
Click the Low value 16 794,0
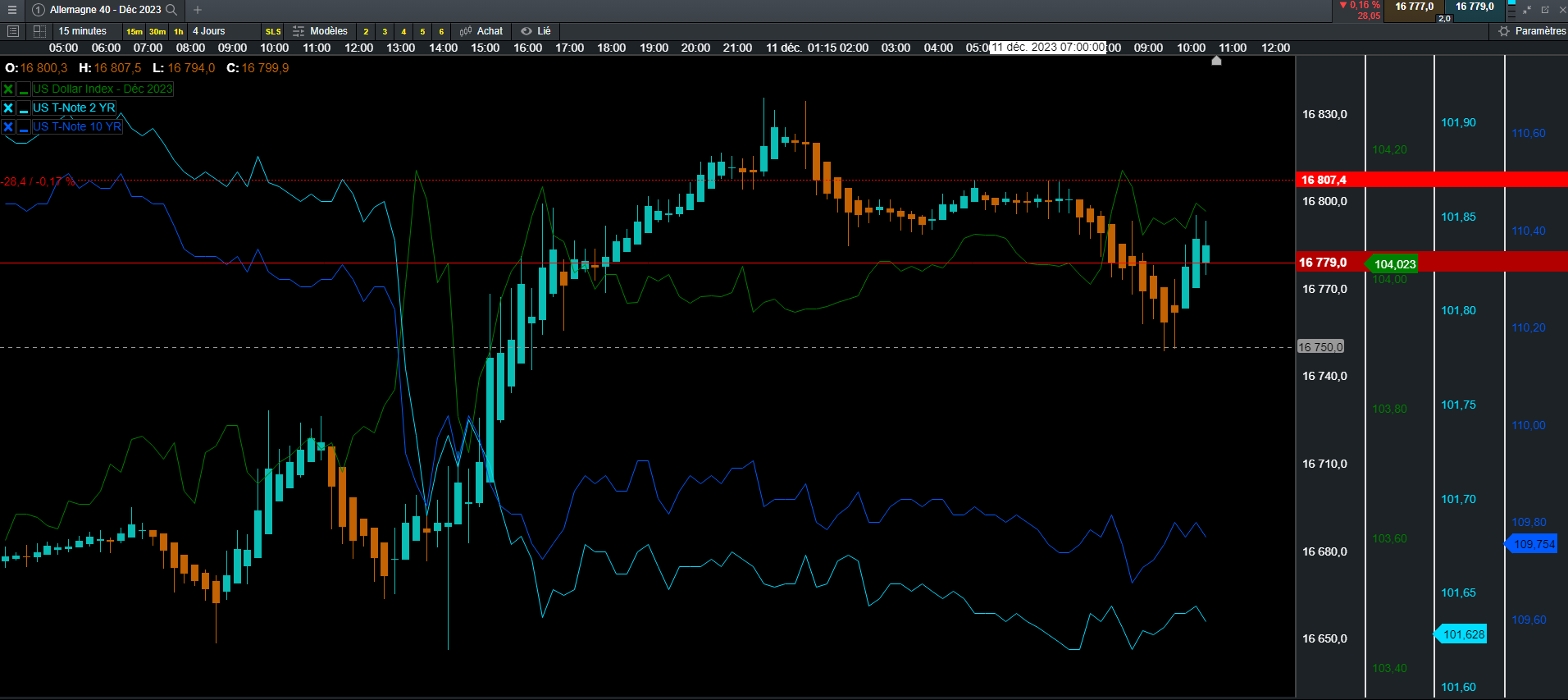(191, 68)
